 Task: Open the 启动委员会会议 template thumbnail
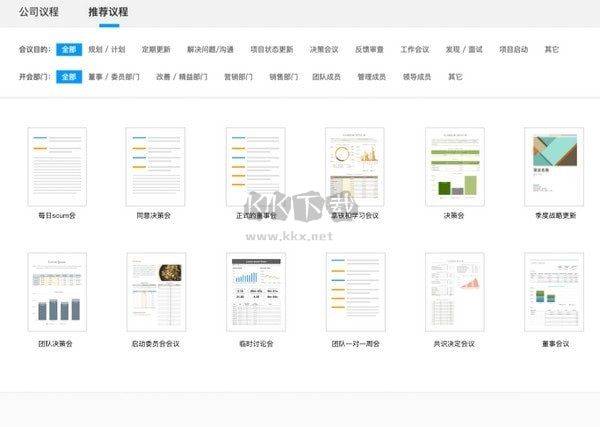click(156, 292)
